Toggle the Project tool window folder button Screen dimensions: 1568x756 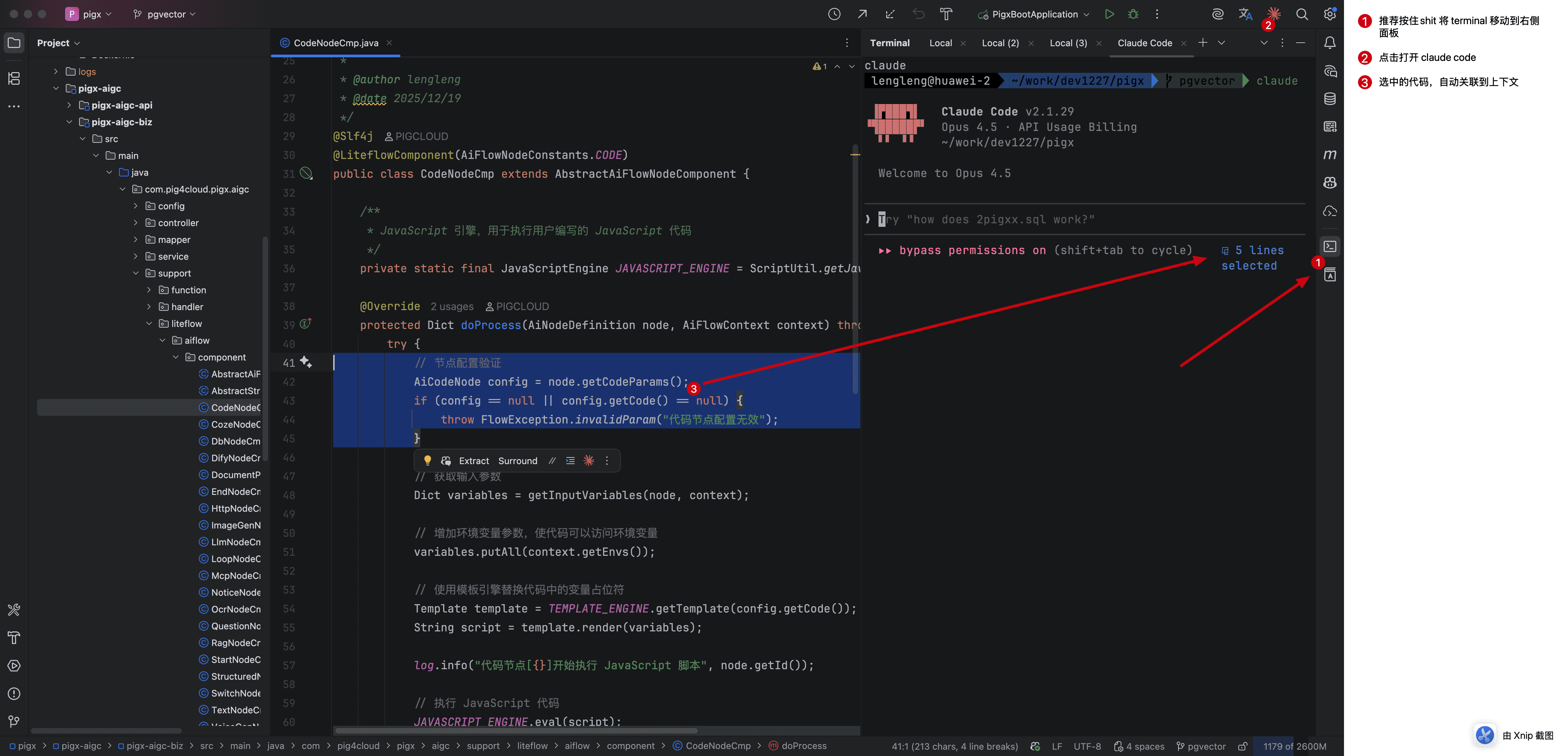pyautogui.click(x=13, y=43)
